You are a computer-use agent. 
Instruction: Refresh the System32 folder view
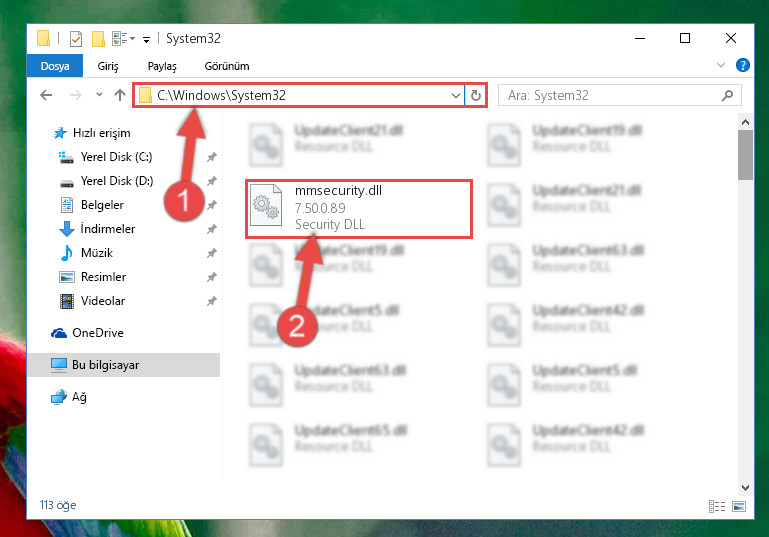(x=475, y=96)
